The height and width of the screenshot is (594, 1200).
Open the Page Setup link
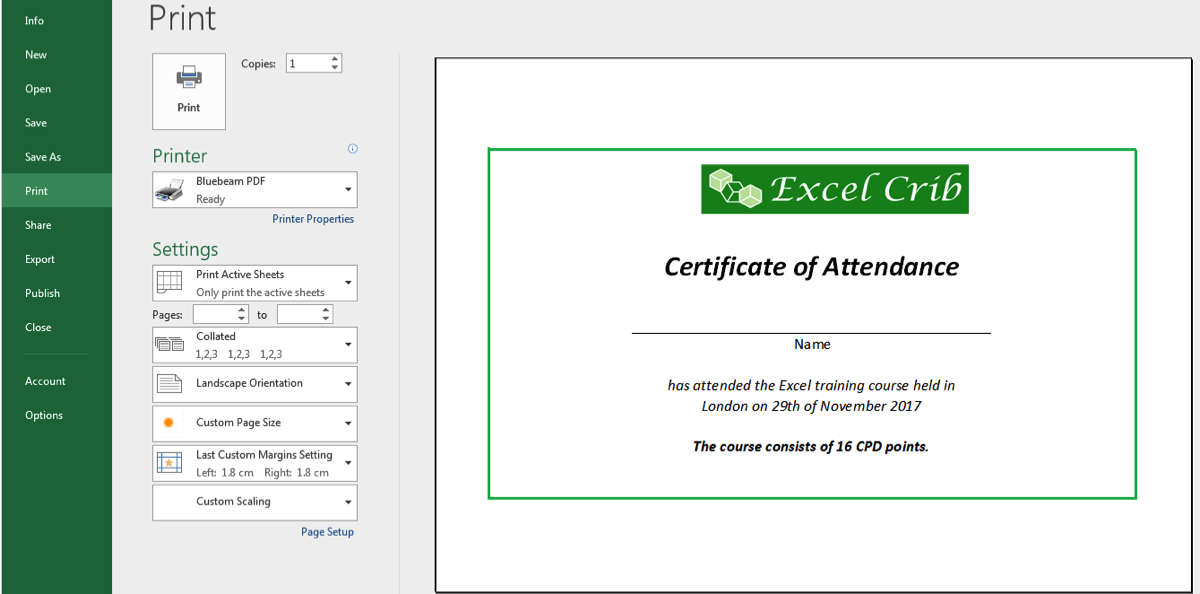click(327, 531)
